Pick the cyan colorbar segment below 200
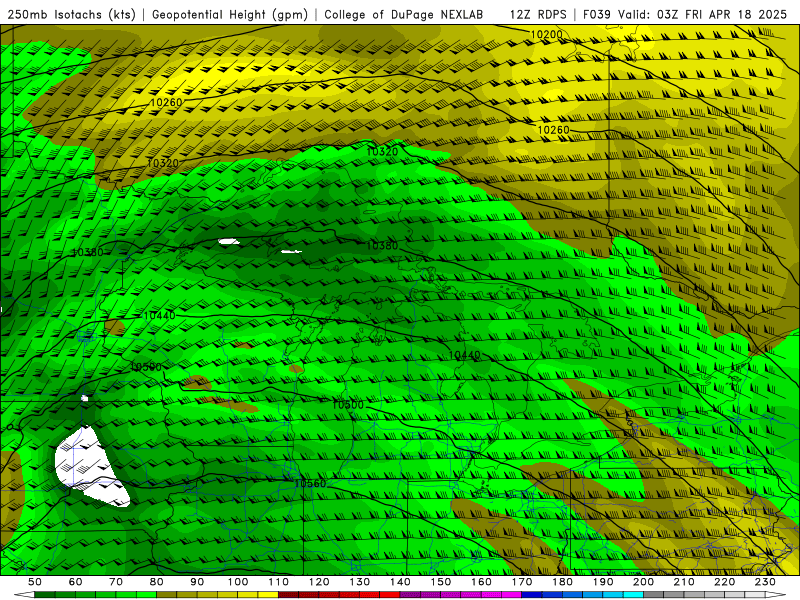The image size is (800, 600). pyautogui.click(x=633, y=595)
